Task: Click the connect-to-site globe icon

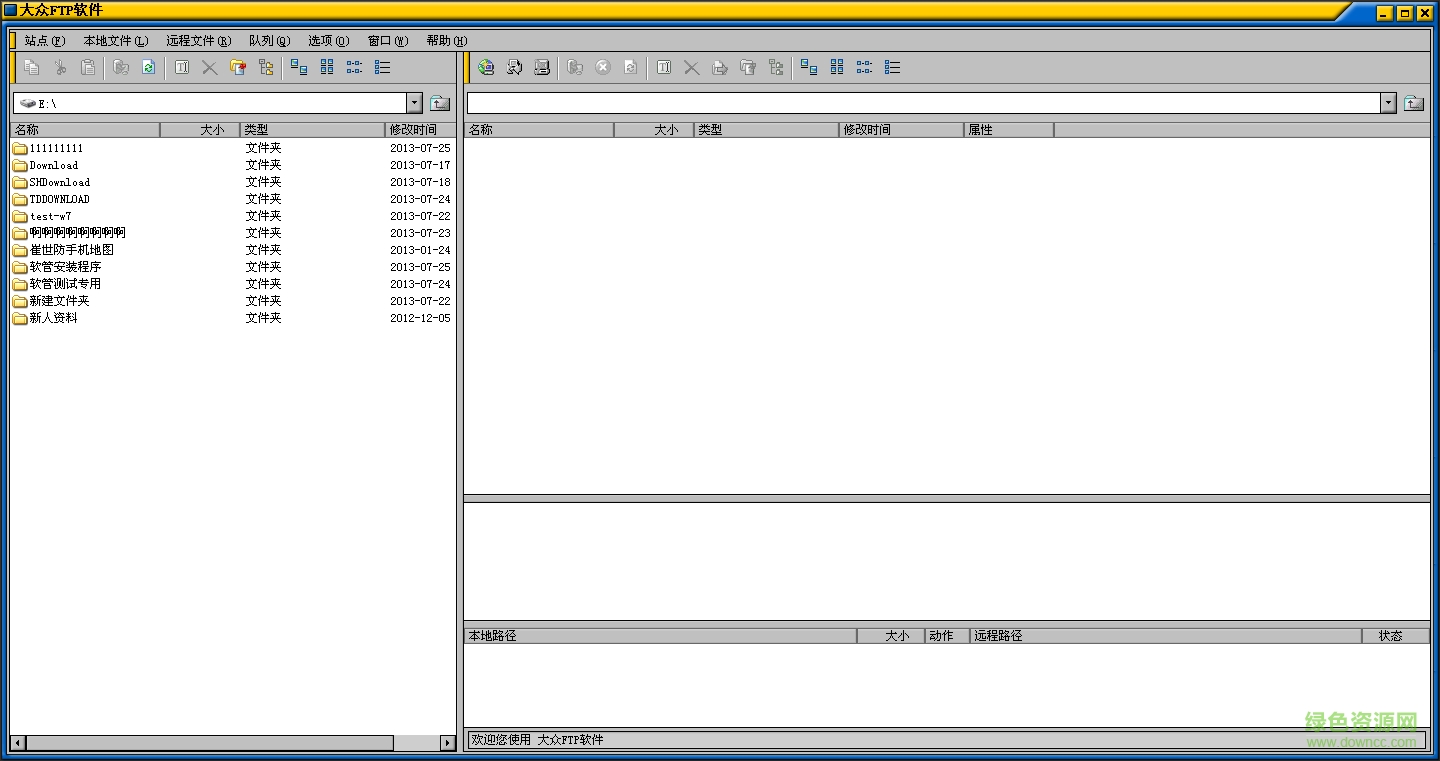Action: pyautogui.click(x=486, y=67)
